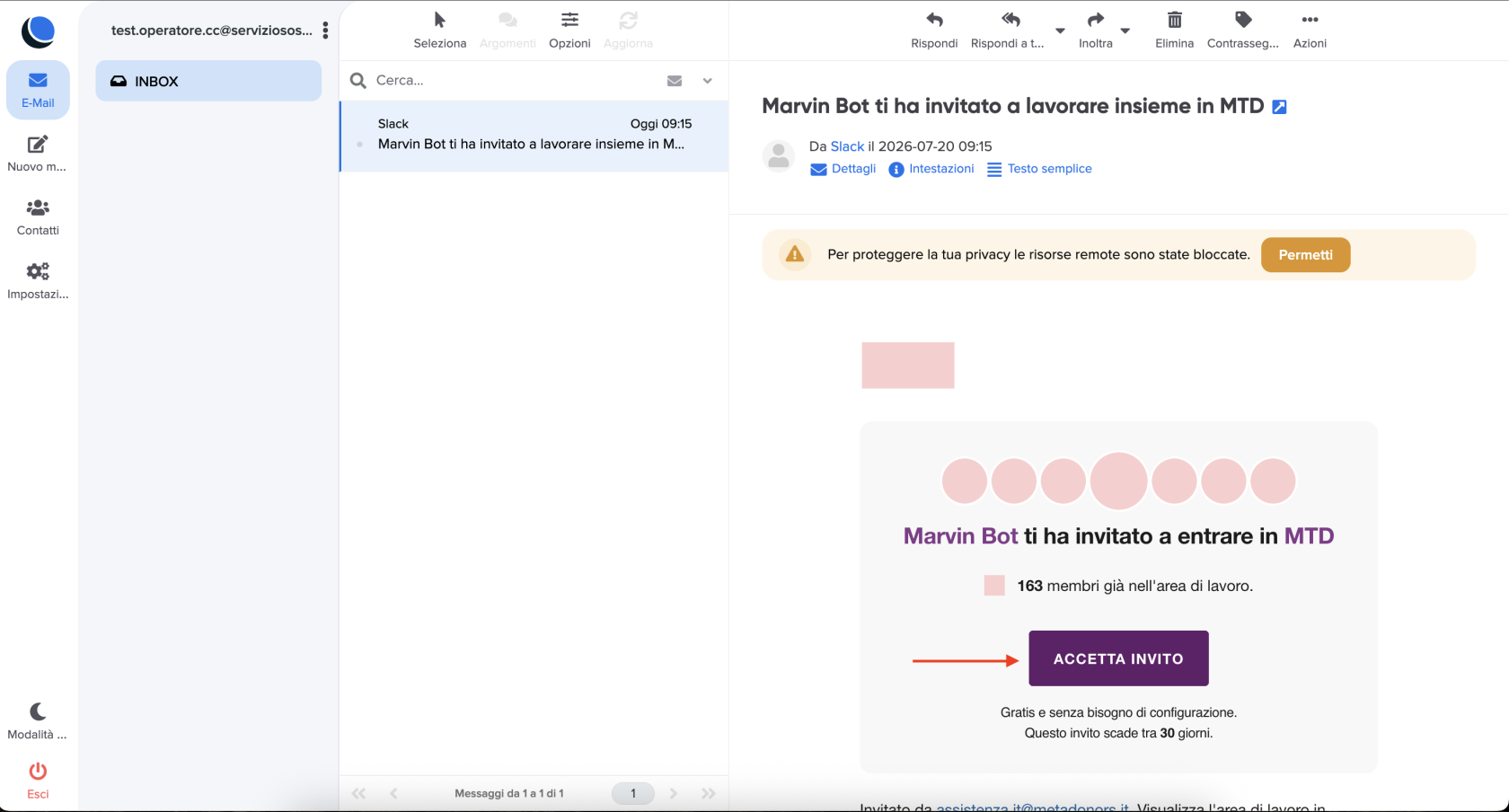Click the 163 membri text

pos(1134,586)
